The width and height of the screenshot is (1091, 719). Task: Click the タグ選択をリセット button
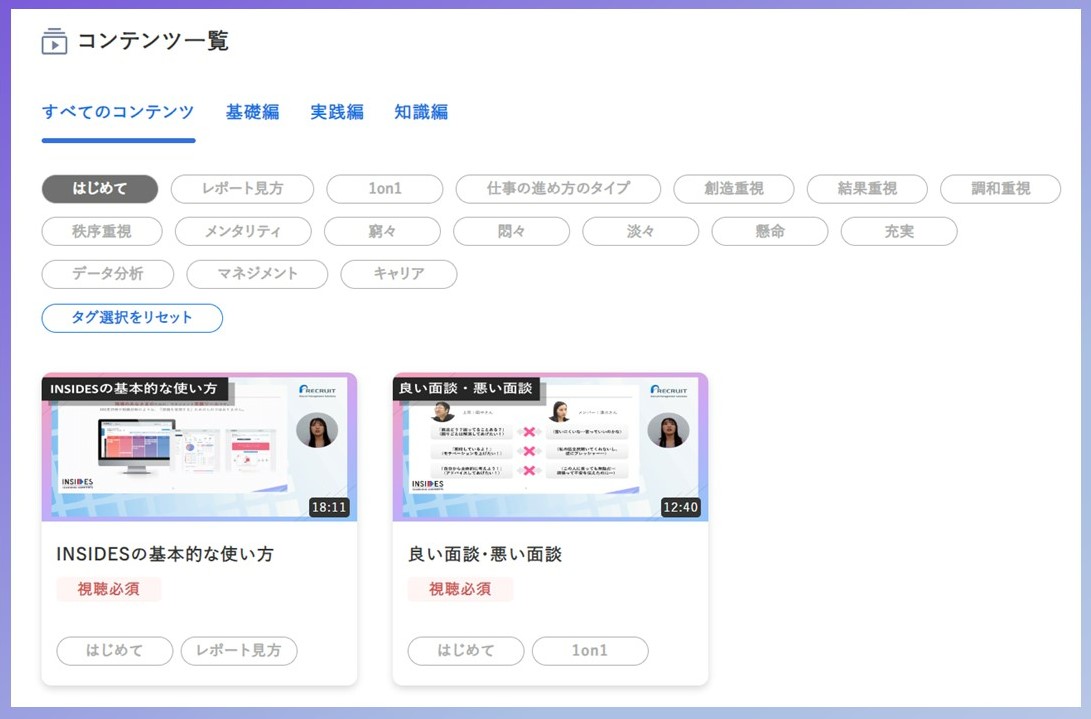click(x=132, y=318)
